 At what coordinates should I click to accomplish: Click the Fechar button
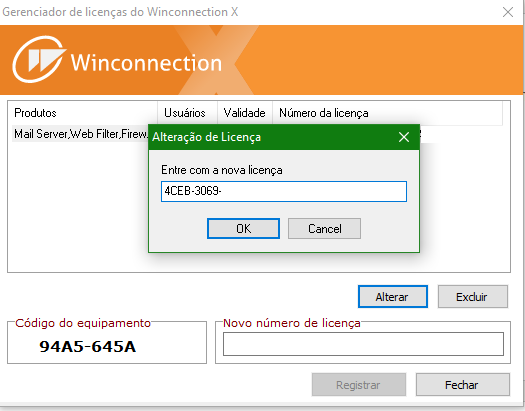click(x=462, y=385)
